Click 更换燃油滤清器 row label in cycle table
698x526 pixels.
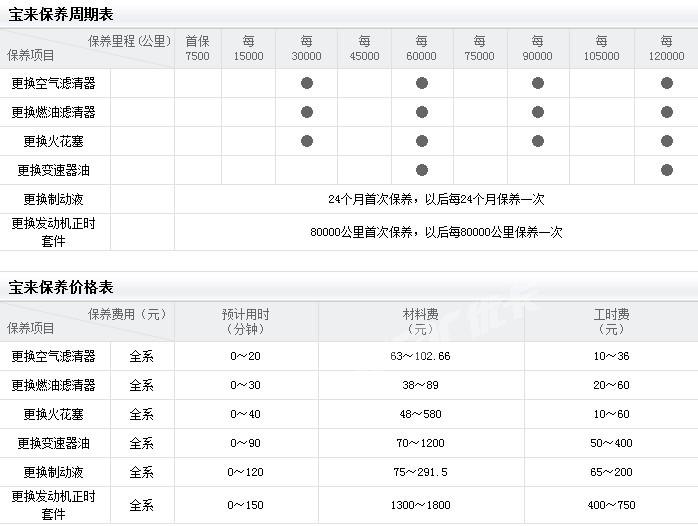53,112
